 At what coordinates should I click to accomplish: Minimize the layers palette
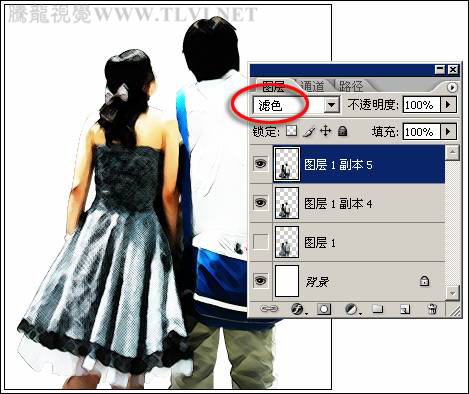440,70
